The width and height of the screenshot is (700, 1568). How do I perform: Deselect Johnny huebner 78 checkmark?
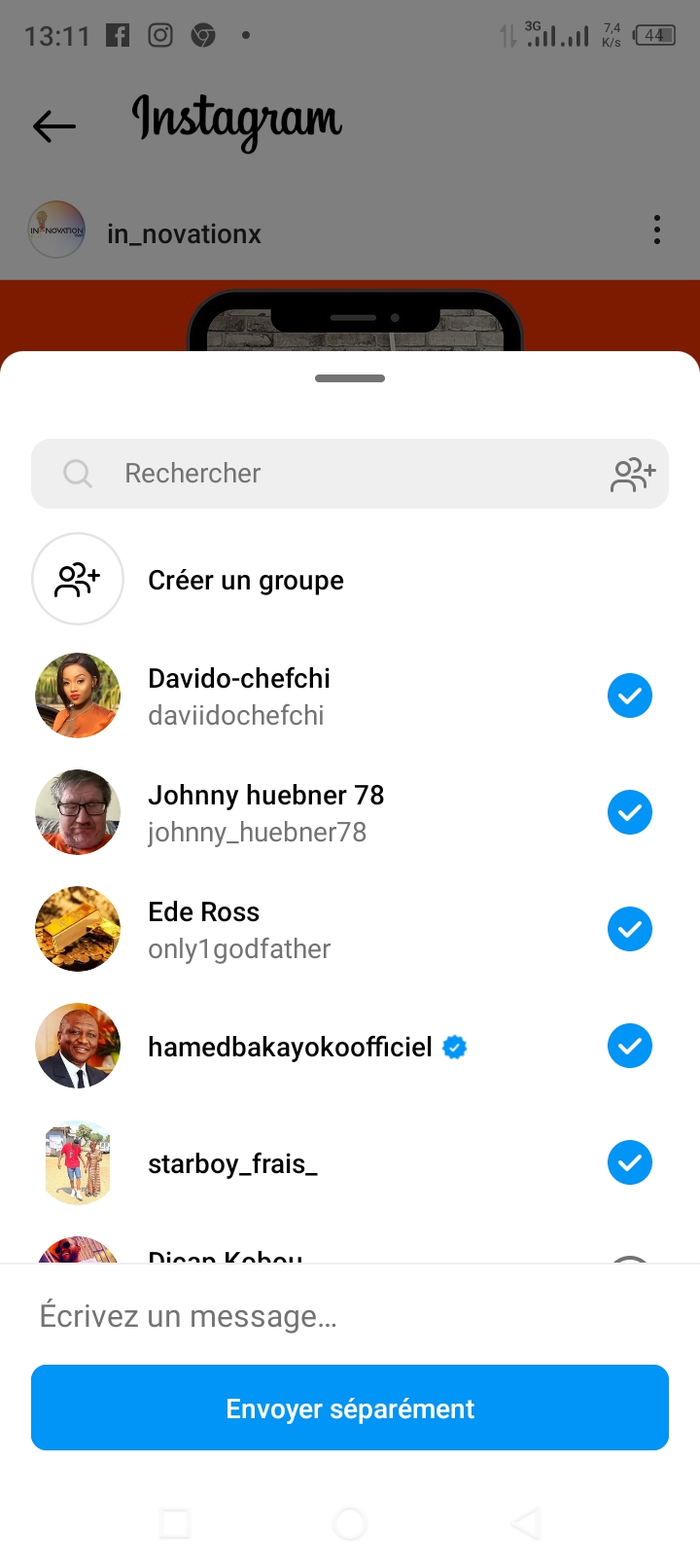coord(630,812)
